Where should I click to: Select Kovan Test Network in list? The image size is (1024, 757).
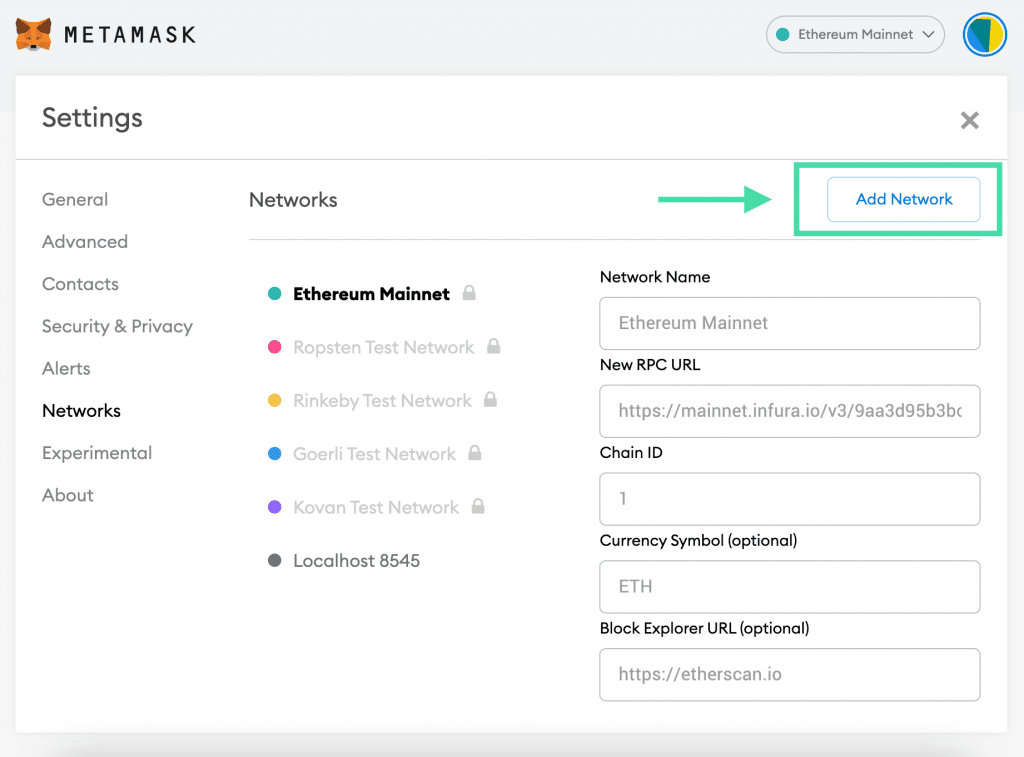[x=376, y=507]
